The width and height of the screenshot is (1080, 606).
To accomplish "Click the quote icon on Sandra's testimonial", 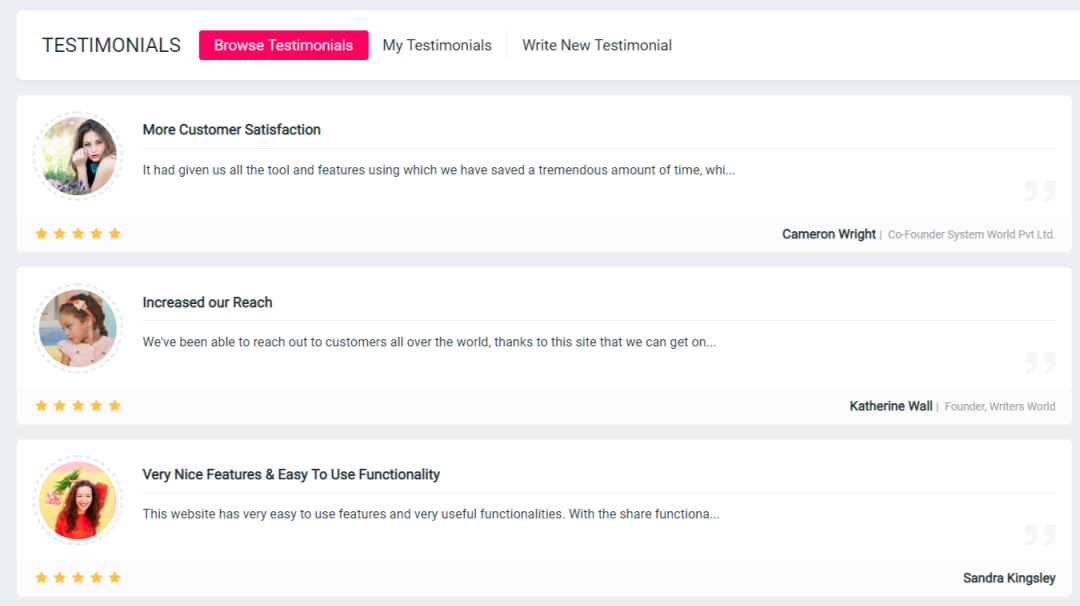I will pyautogui.click(x=1040, y=534).
